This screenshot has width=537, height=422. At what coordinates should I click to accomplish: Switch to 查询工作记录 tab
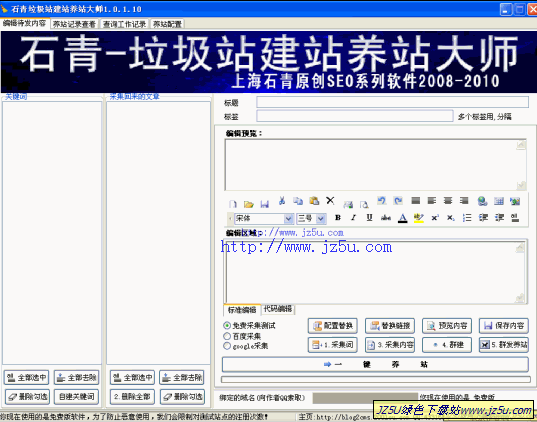coord(124,24)
